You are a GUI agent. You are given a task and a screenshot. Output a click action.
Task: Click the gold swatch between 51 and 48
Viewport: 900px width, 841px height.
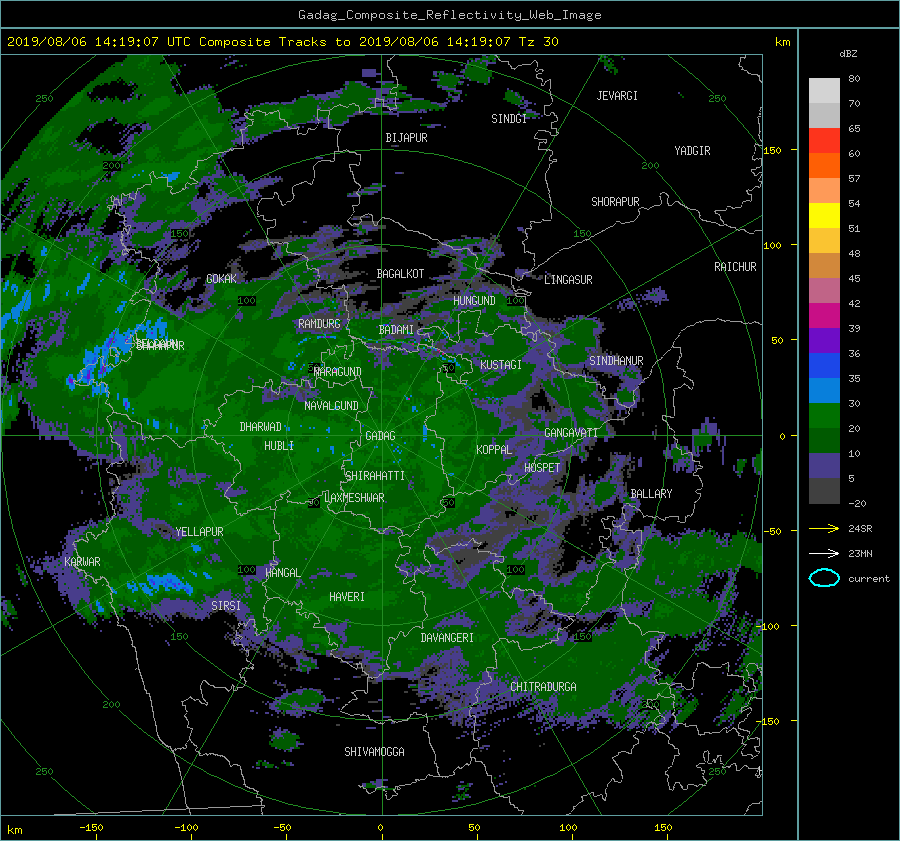tap(824, 241)
